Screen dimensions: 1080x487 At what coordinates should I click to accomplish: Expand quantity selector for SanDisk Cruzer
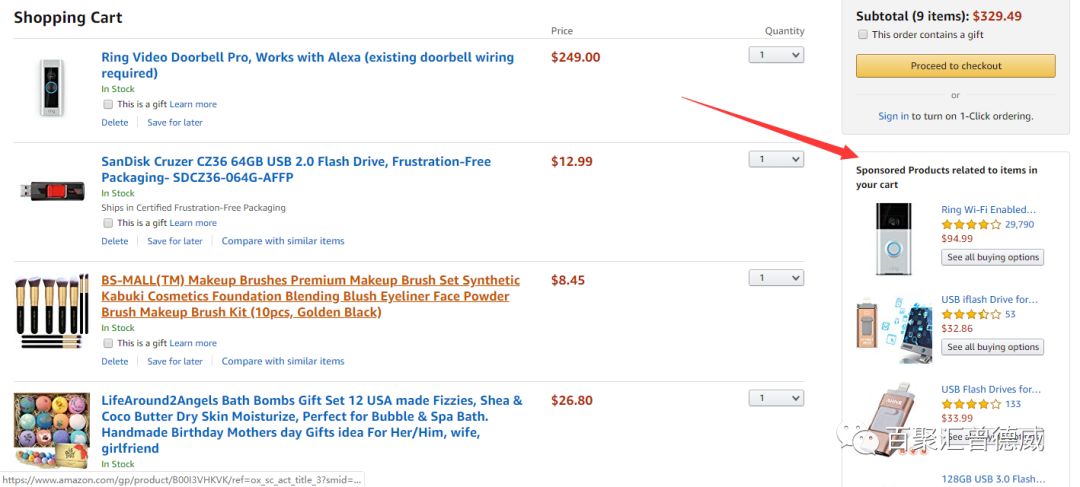click(776, 159)
